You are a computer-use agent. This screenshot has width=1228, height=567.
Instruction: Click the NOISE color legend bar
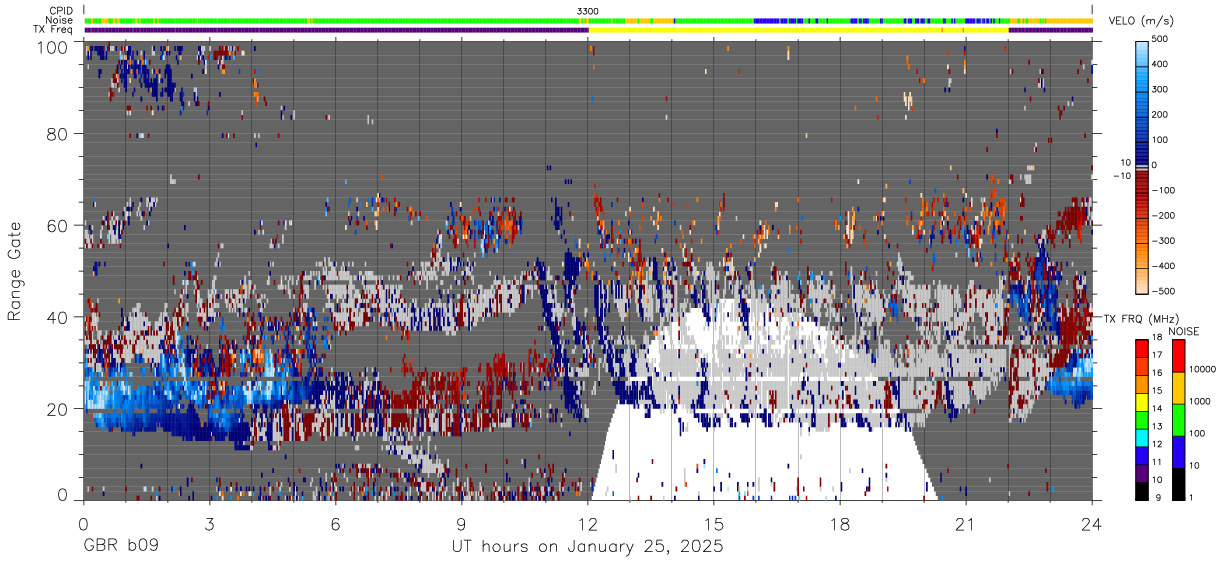click(x=1181, y=420)
